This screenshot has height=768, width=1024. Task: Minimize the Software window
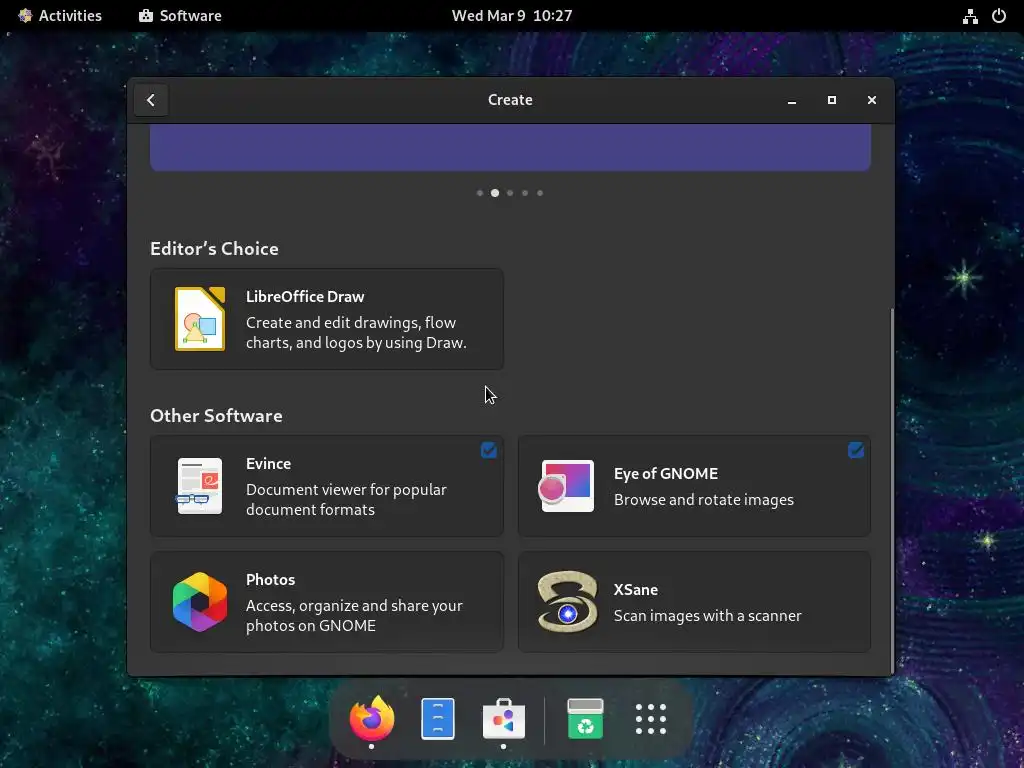[x=792, y=100]
